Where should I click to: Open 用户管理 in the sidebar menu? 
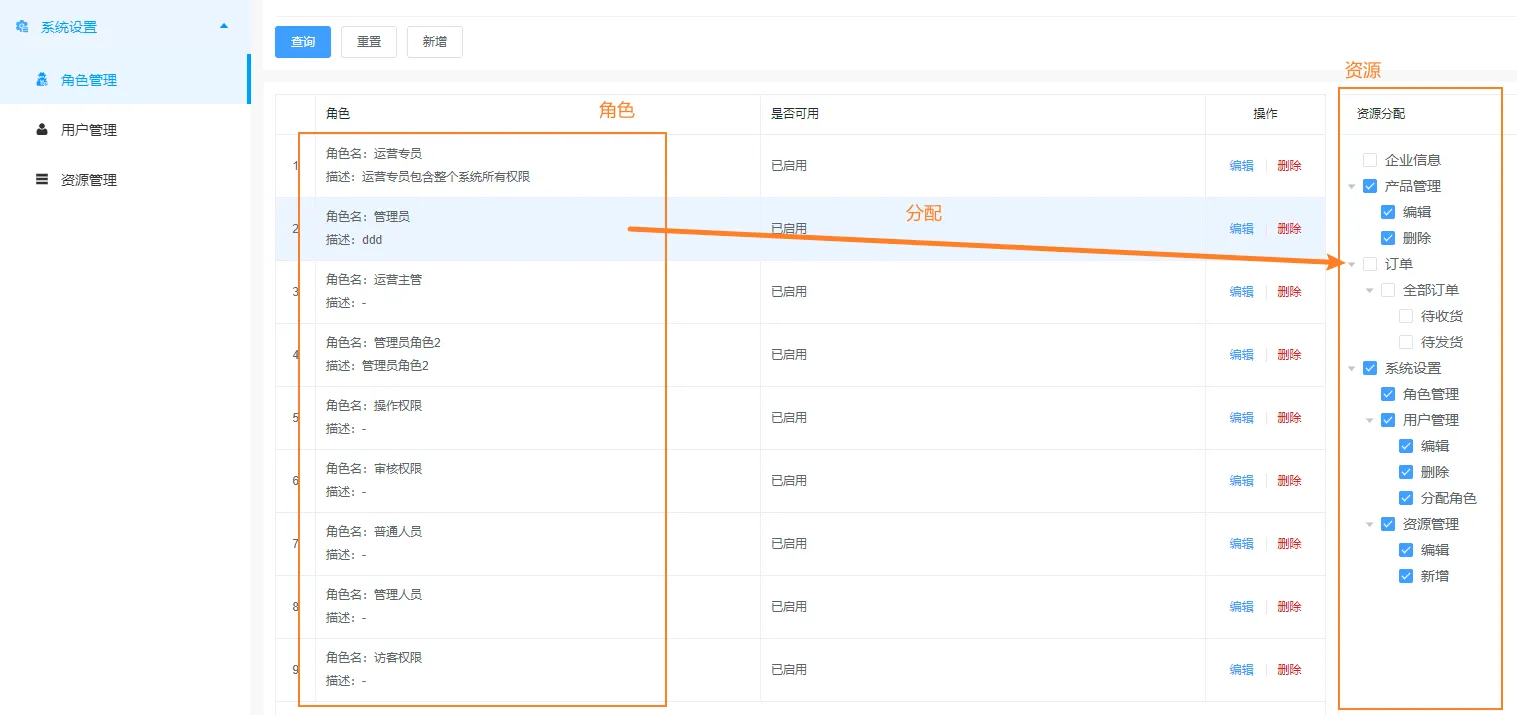pyautogui.click(x=89, y=130)
